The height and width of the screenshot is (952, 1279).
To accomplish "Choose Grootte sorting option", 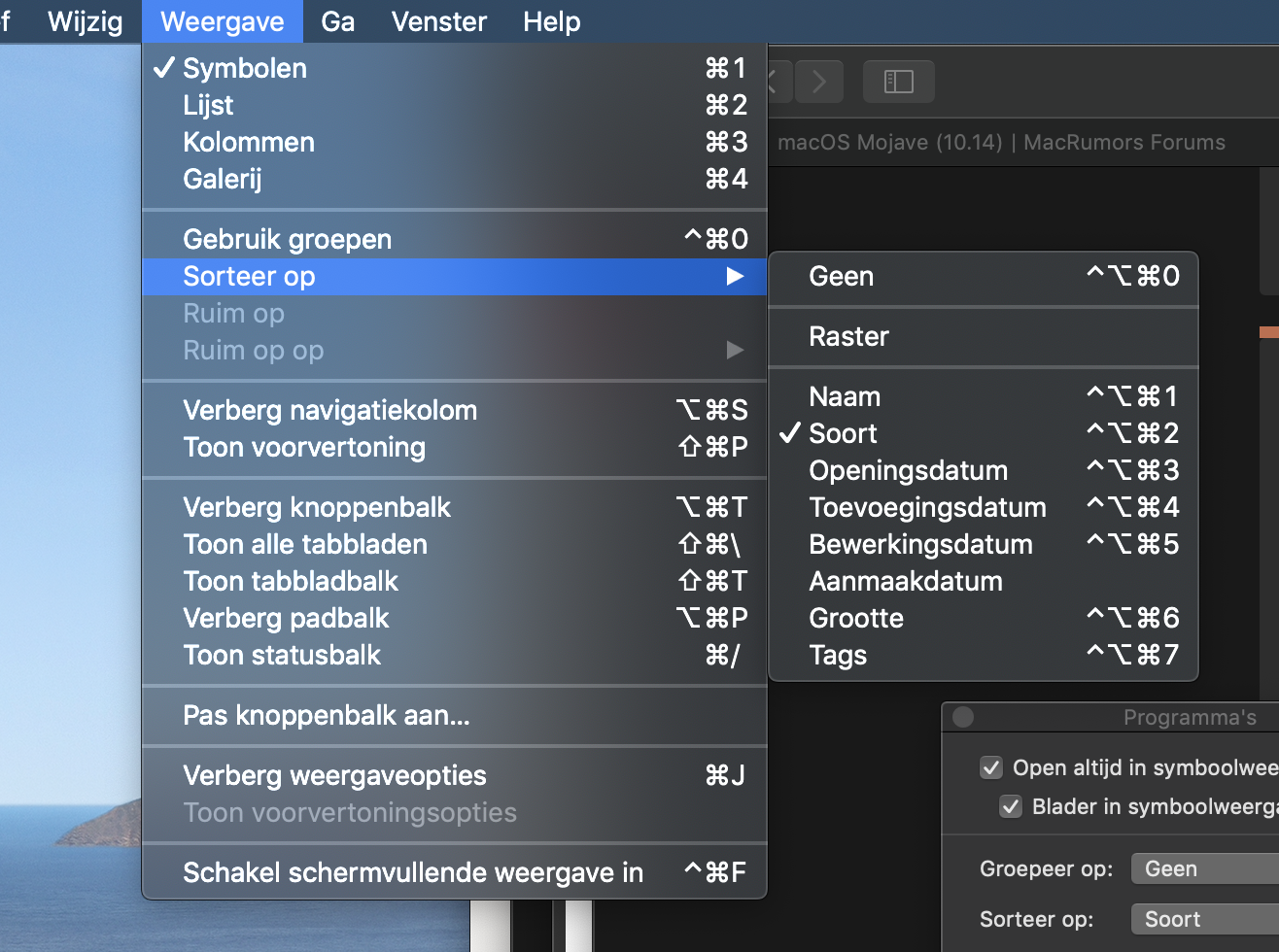I will click(856, 618).
